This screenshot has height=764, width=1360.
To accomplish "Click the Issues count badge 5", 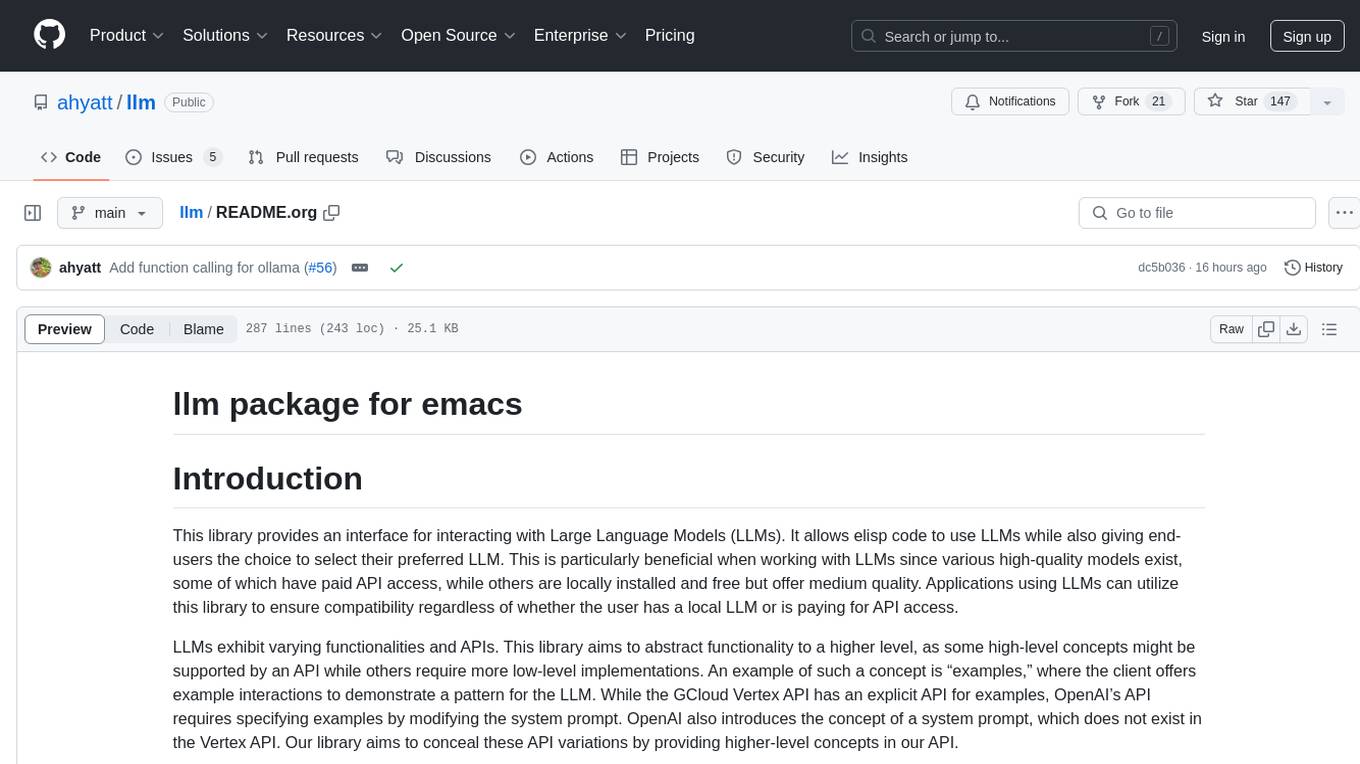I will click(212, 157).
